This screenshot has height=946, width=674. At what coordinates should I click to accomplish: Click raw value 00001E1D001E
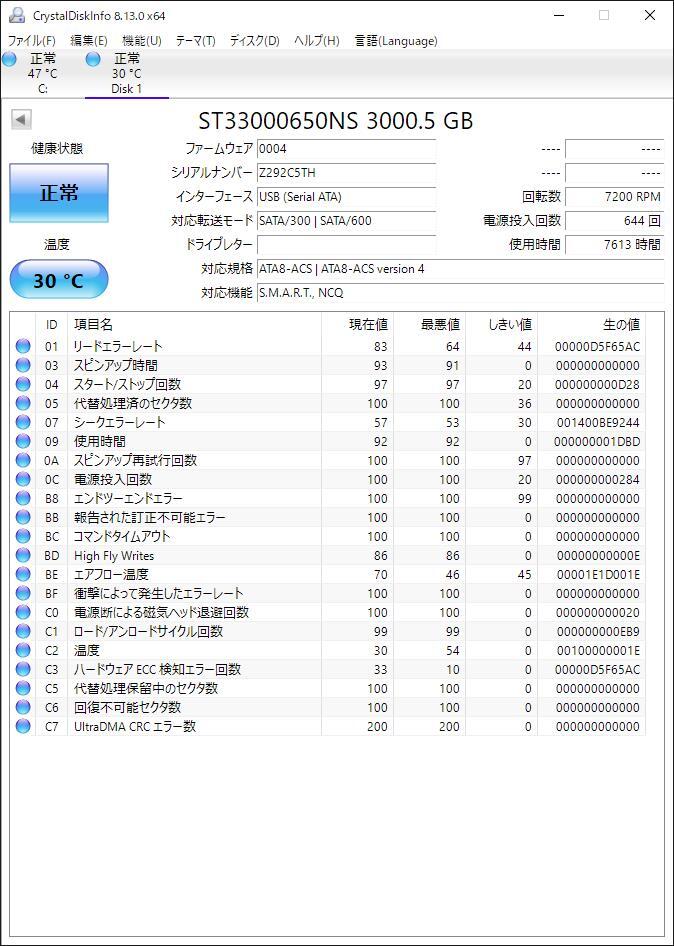click(x=597, y=575)
